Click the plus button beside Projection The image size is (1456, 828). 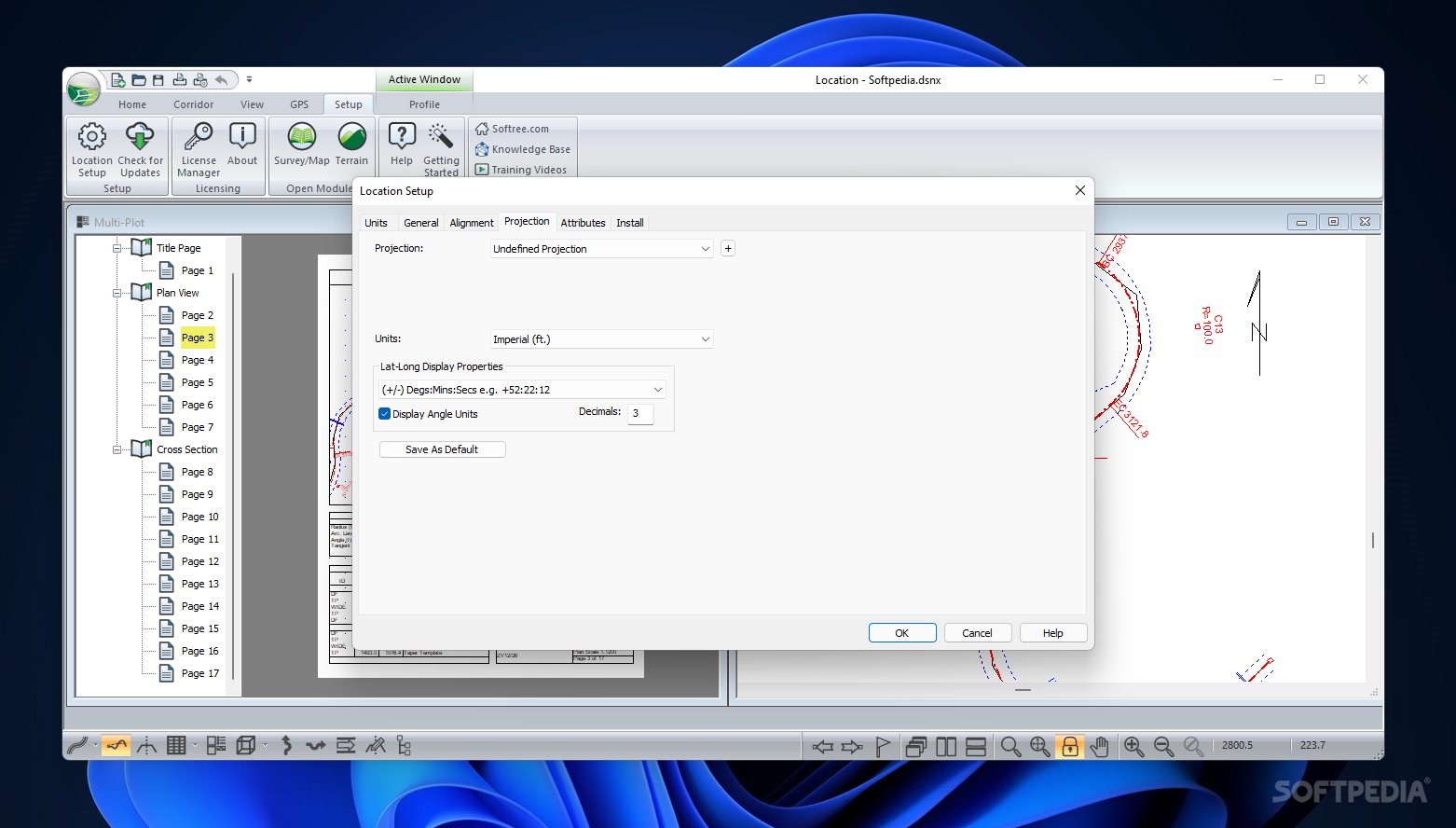[728, 249]
